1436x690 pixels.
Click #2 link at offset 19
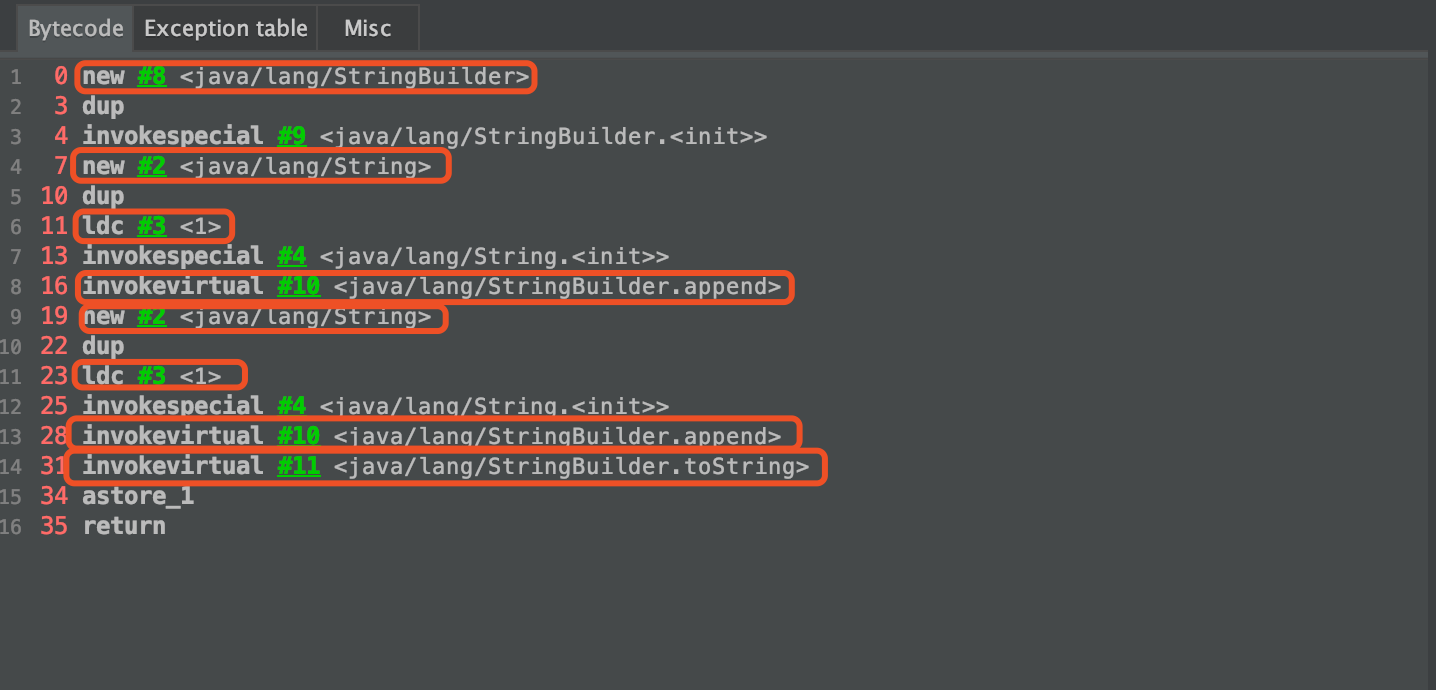(x=152, y=316)
